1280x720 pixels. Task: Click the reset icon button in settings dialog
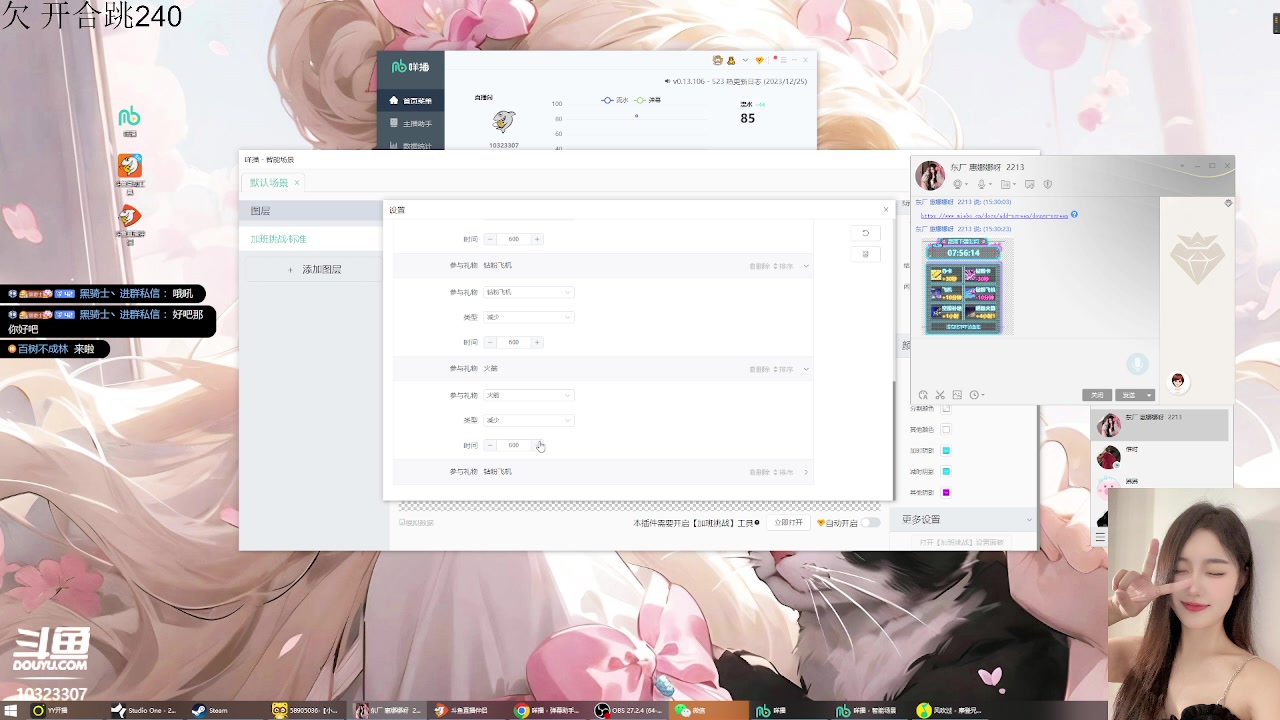(x=866, y=233)
